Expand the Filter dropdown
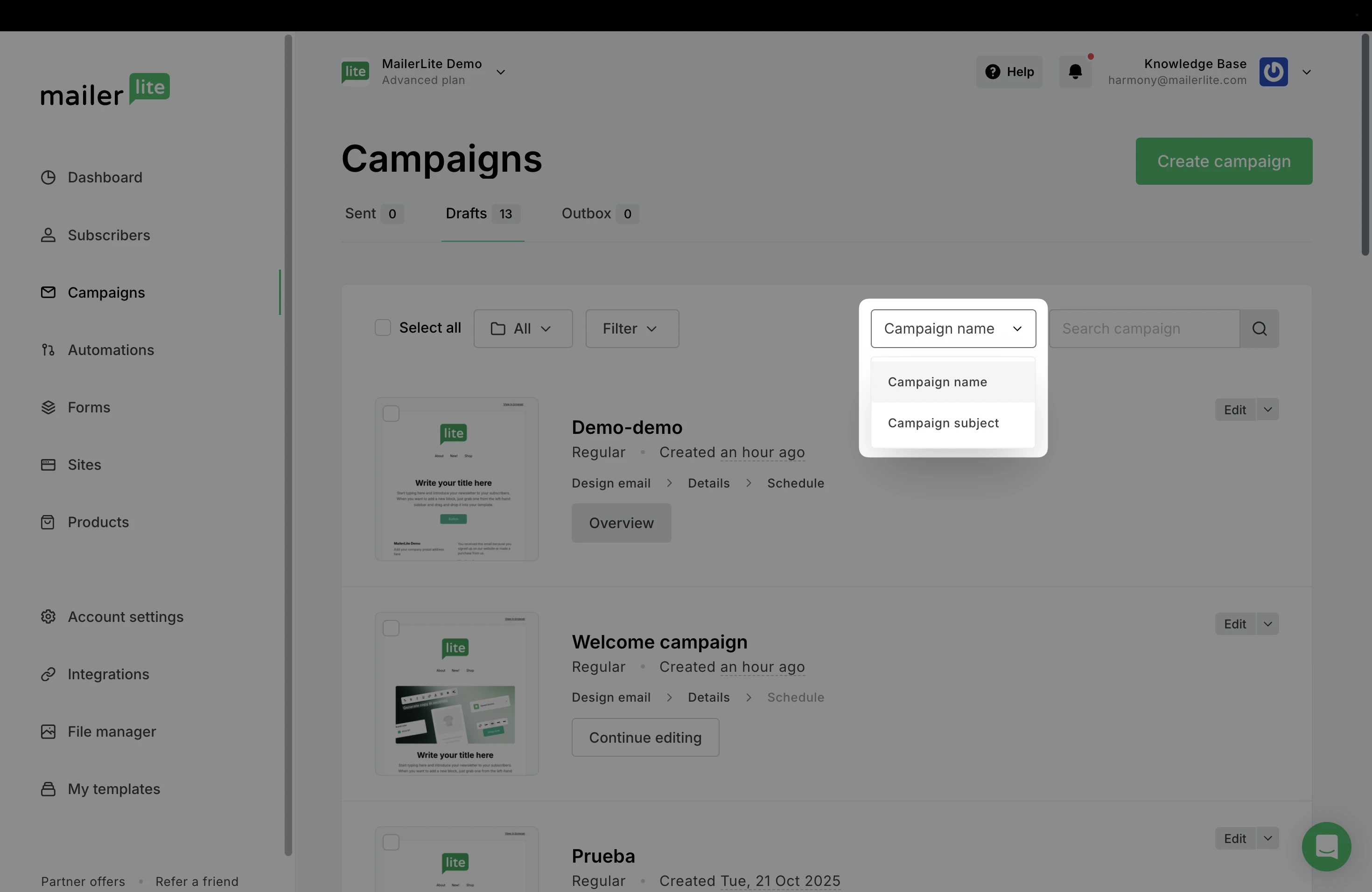The image size is (1372, 892). [632, 328]
